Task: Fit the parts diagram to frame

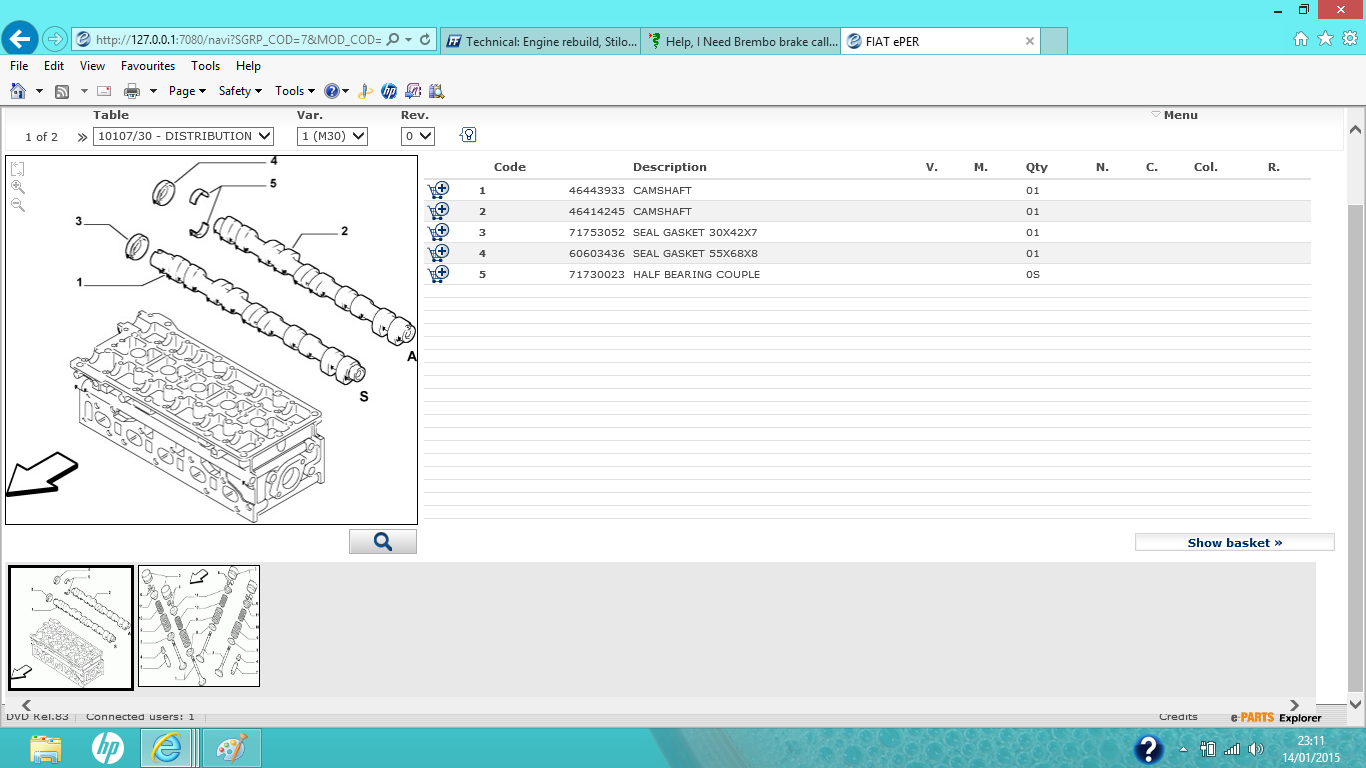Action: (17, 169)
